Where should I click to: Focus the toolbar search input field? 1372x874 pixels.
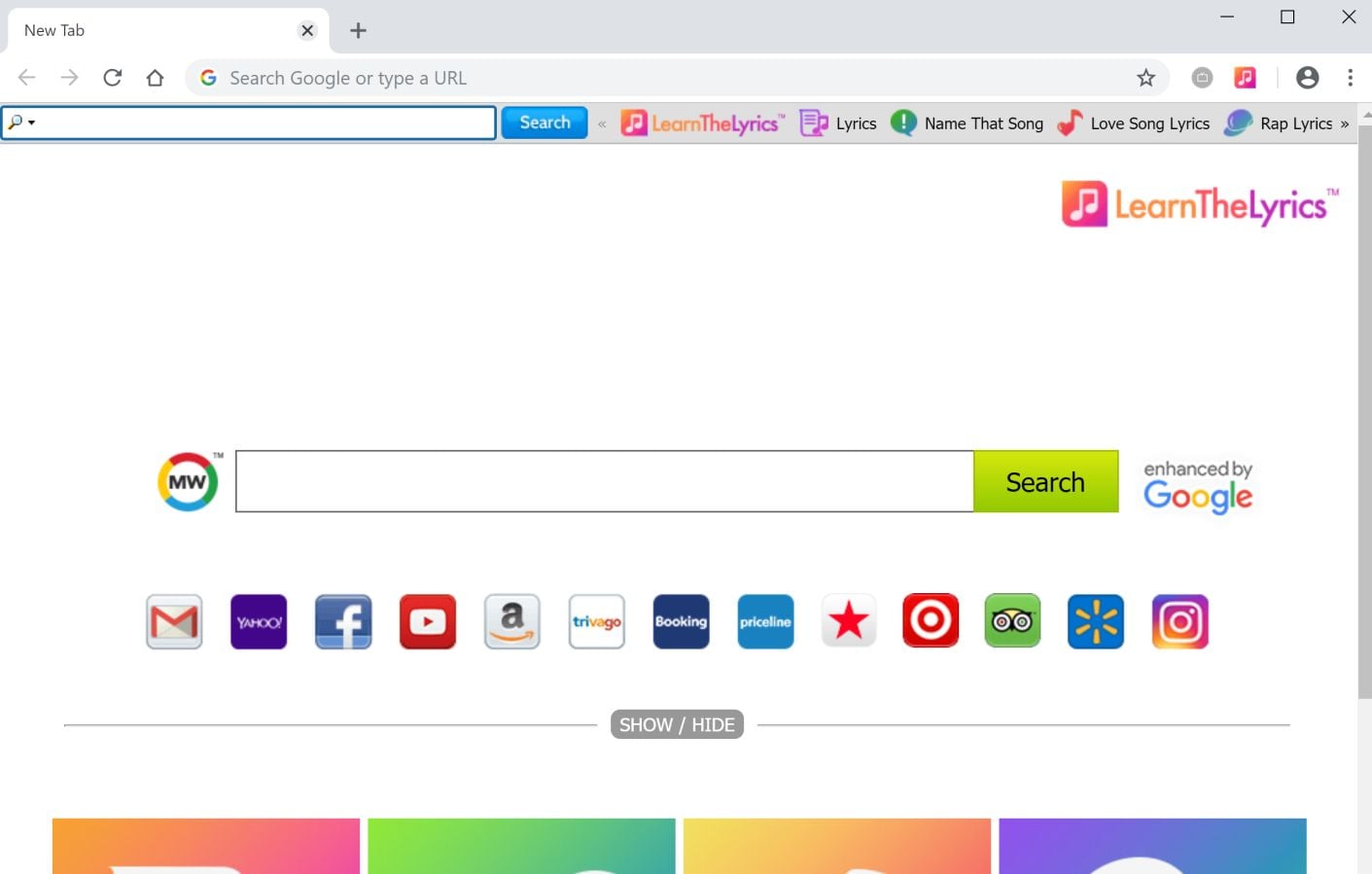pyautogui.click(x=249, y=122)
